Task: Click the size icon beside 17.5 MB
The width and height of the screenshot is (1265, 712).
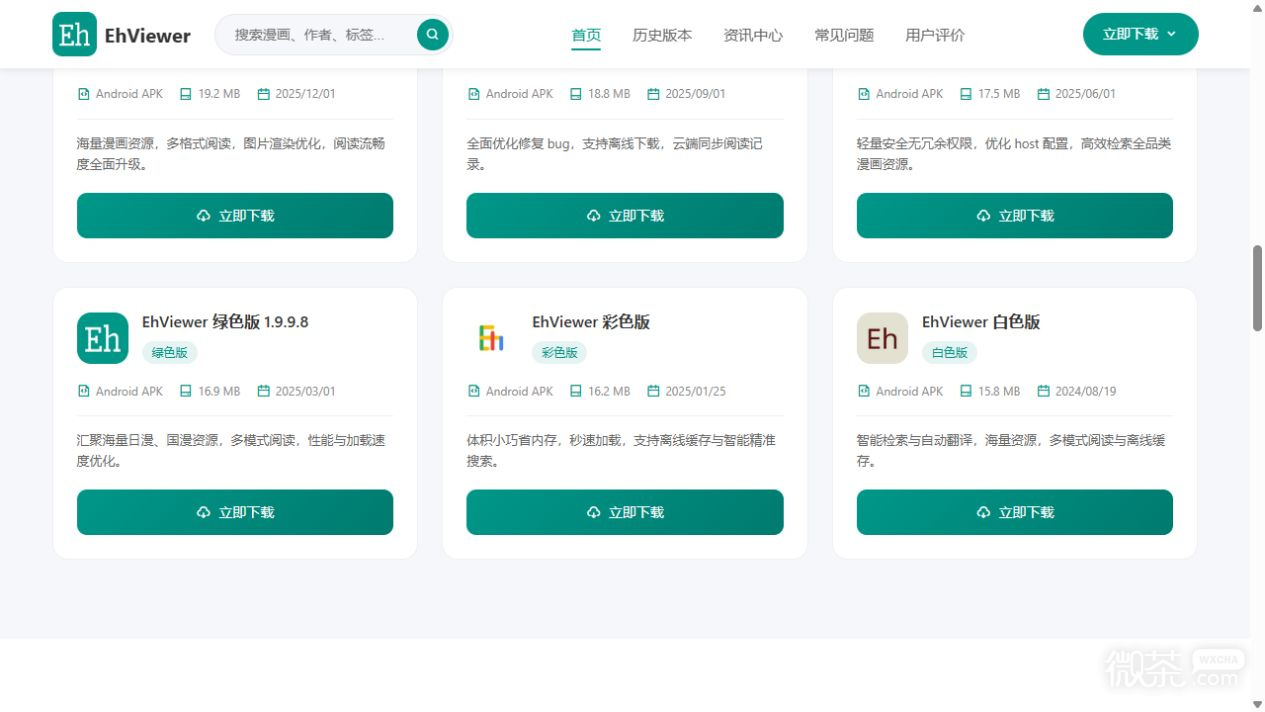Action: (x=965, y=94)
